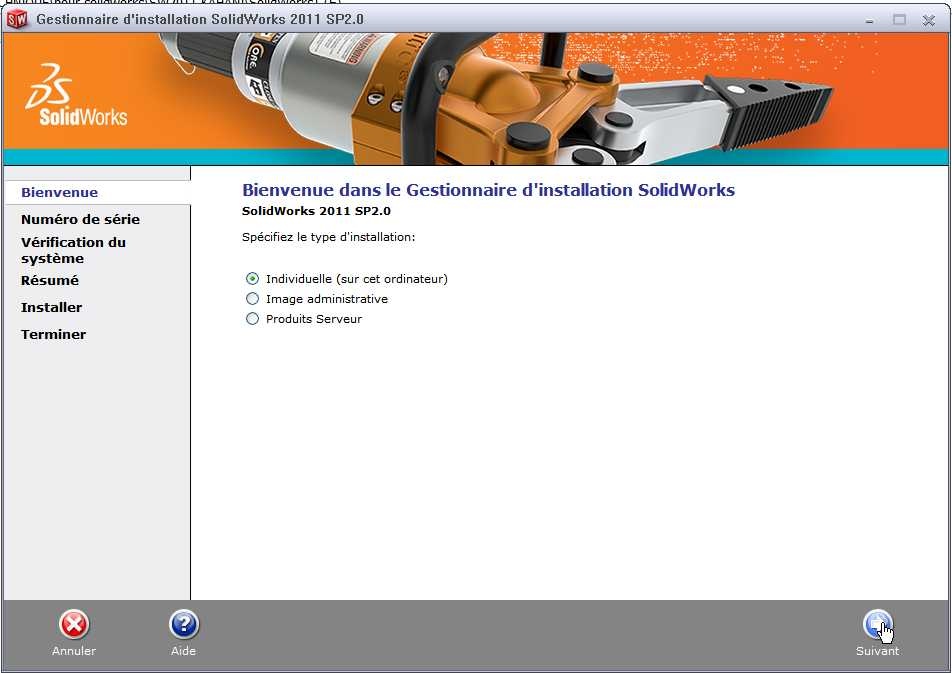Maximize the installation manager window

click(x=899, y=20)
